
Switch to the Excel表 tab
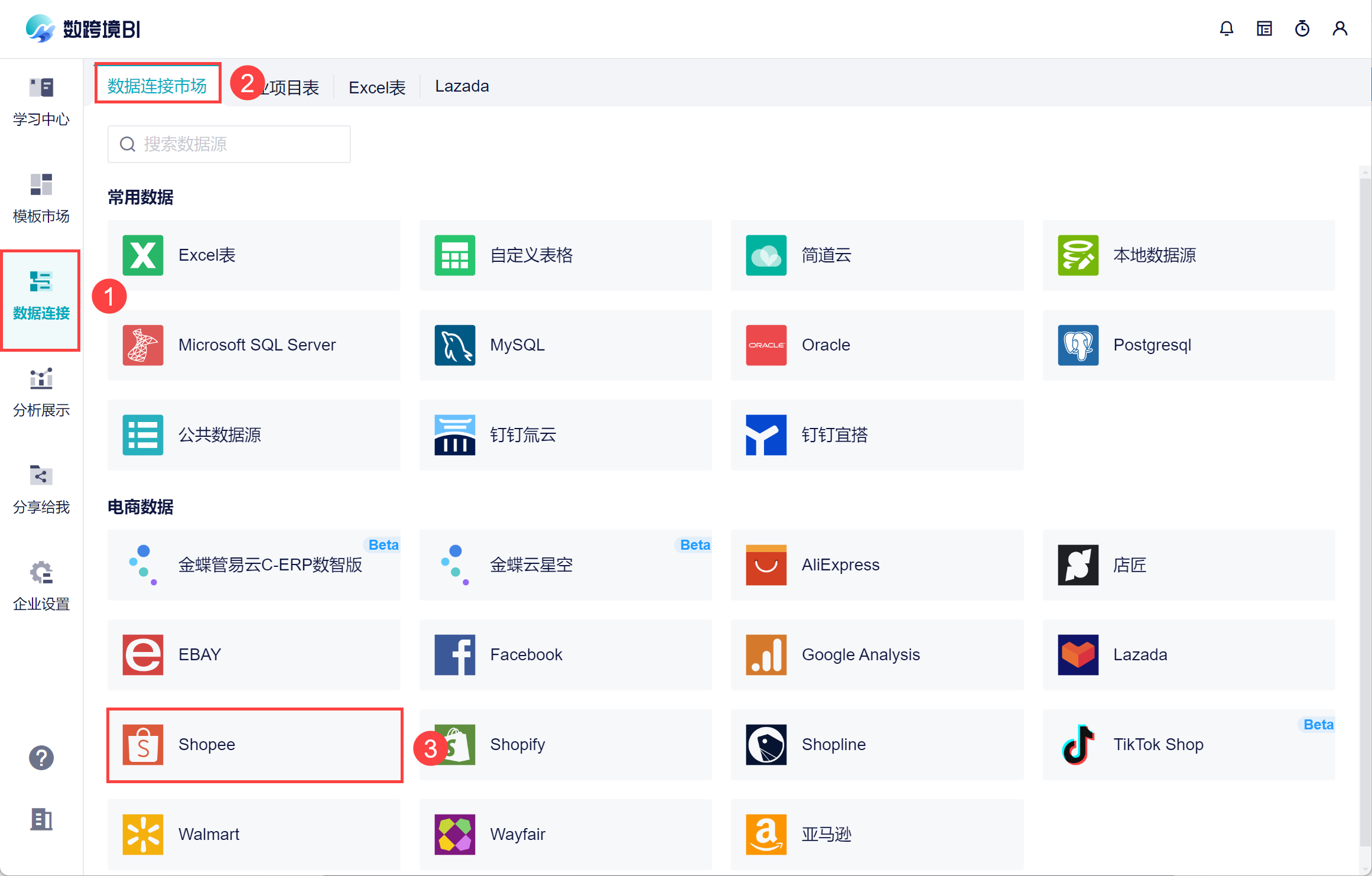click(376, 87)
